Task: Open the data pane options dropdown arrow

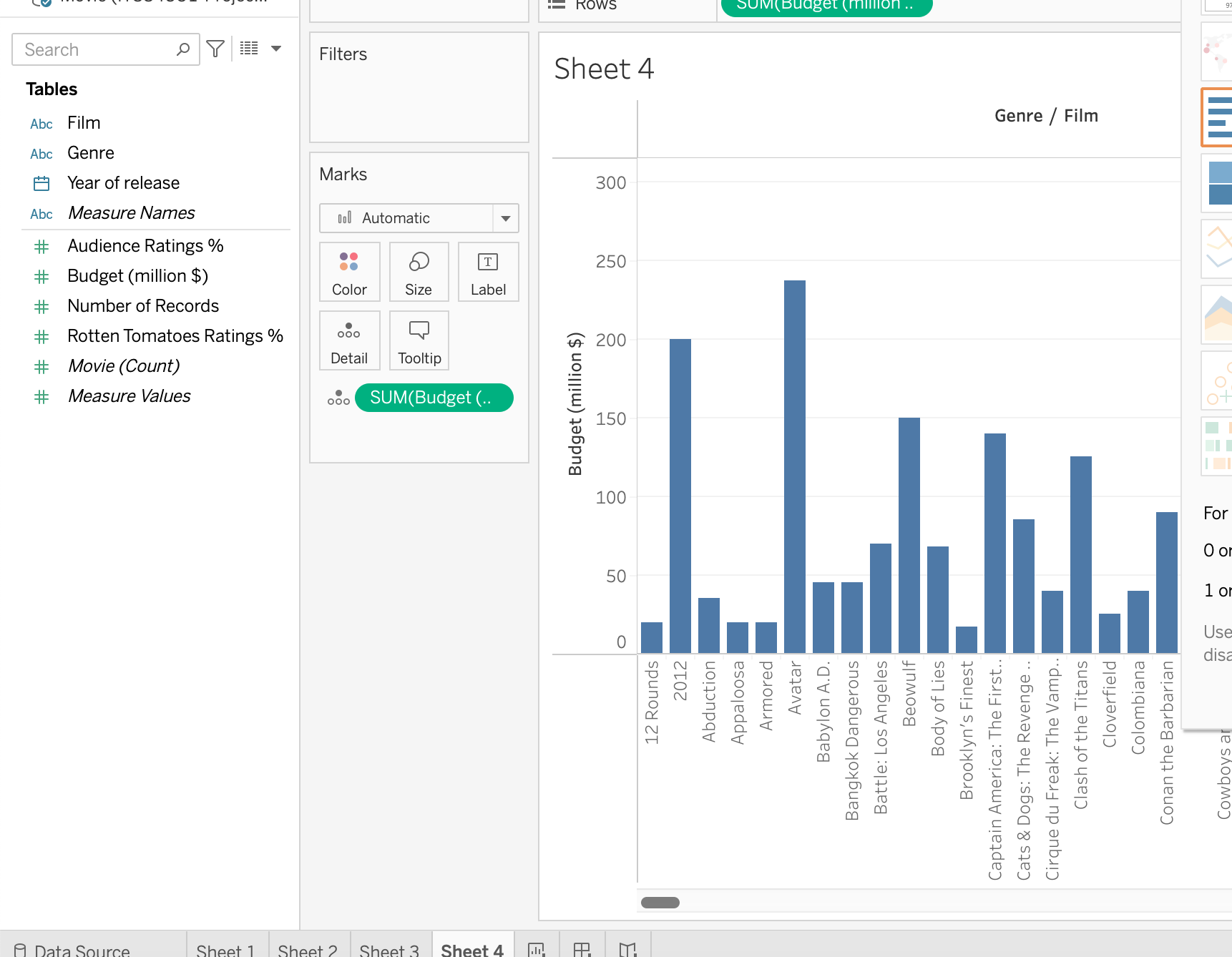Action: 276,48
